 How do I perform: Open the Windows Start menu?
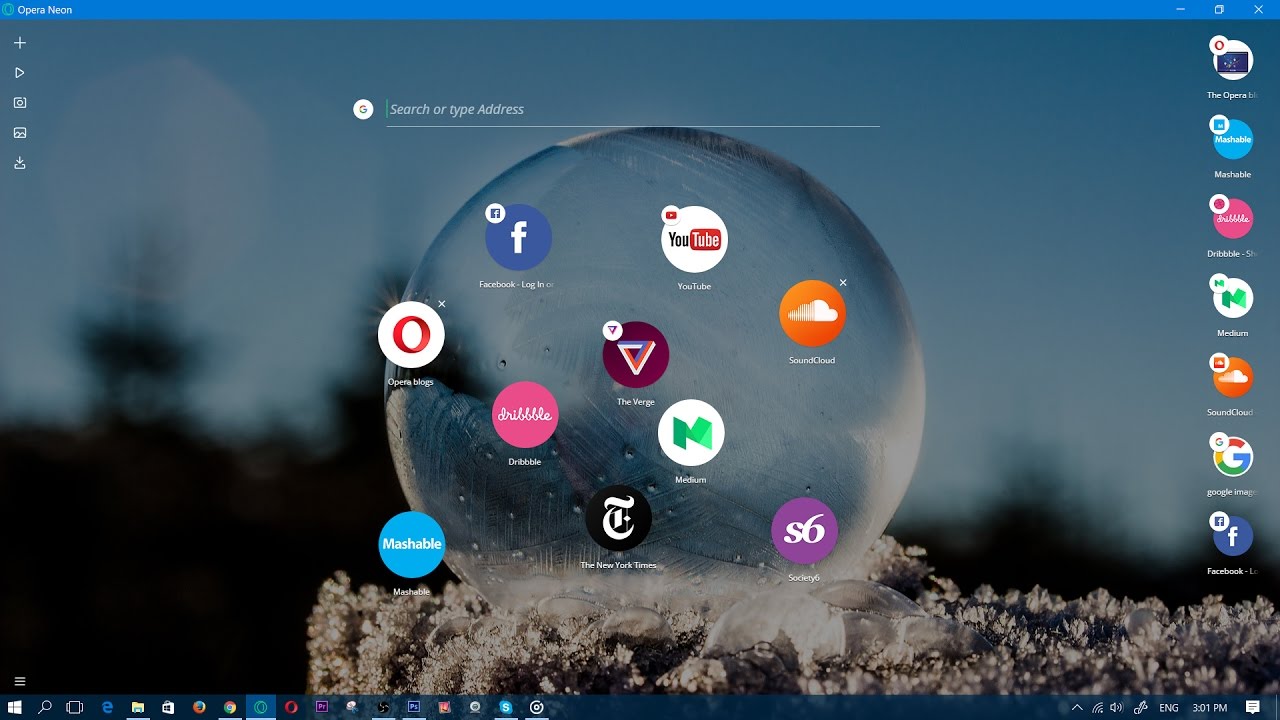pos(15,707)
